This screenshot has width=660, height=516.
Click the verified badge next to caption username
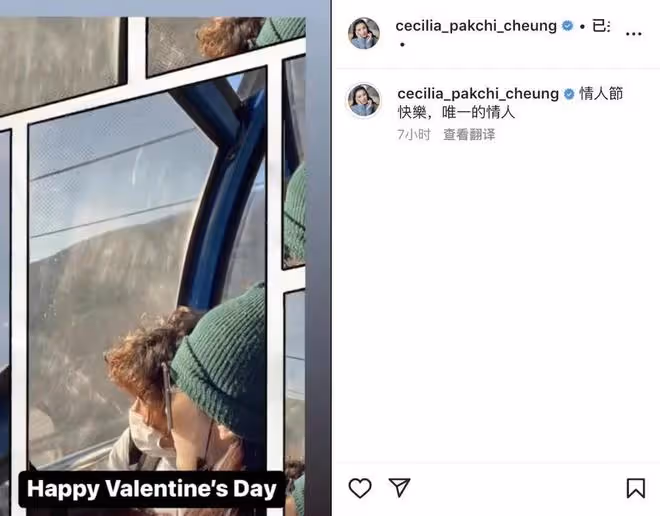[x=569, y=94]
